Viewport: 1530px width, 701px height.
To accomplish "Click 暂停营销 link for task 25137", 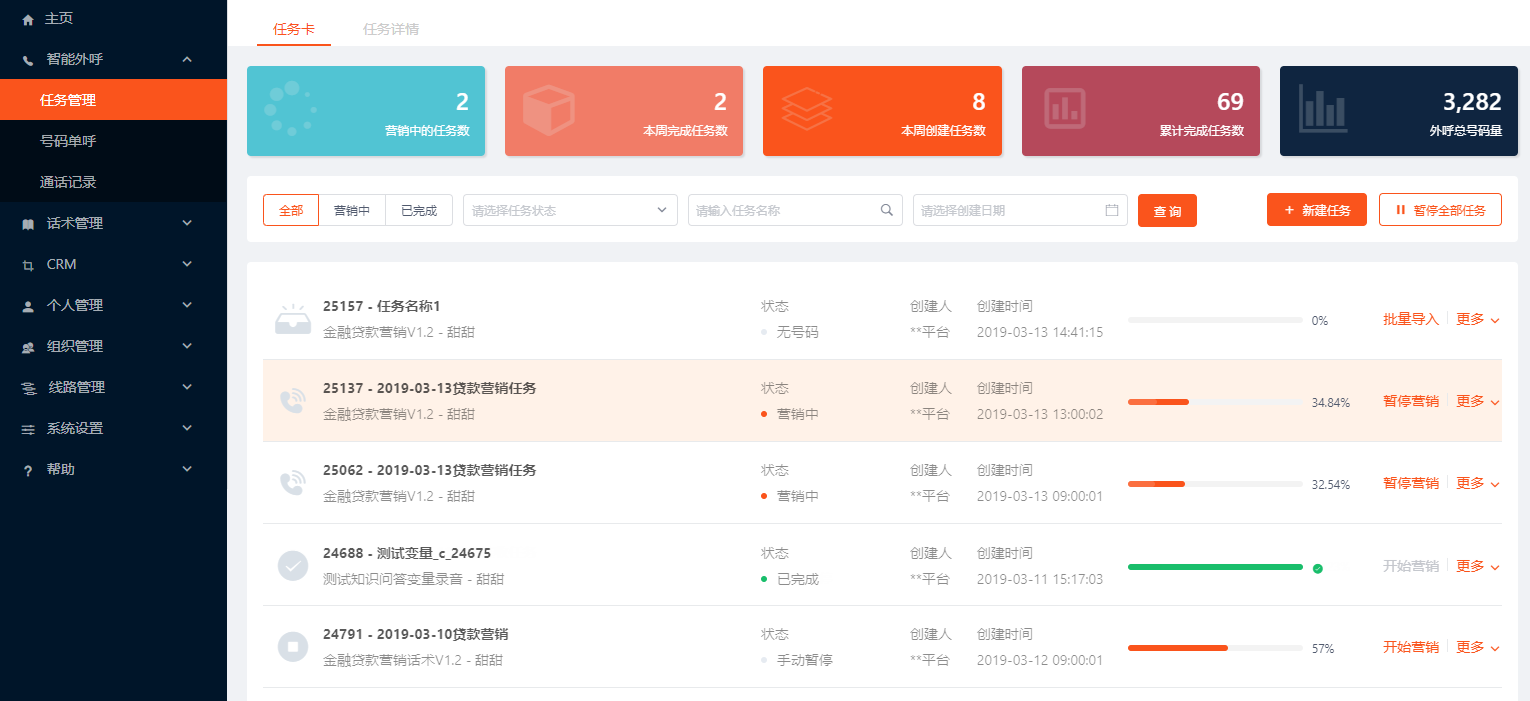I will coord(1411,401).
